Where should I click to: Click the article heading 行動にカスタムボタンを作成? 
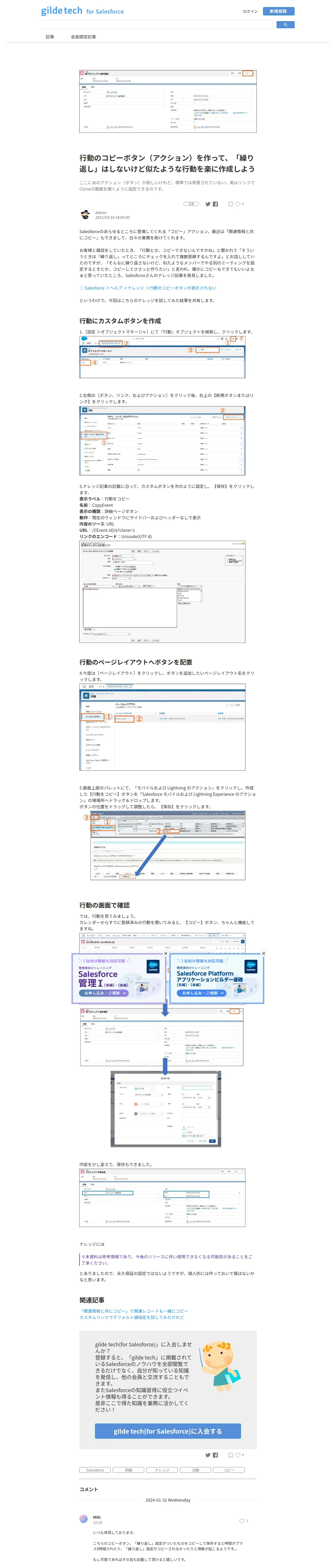coord(120,321)
